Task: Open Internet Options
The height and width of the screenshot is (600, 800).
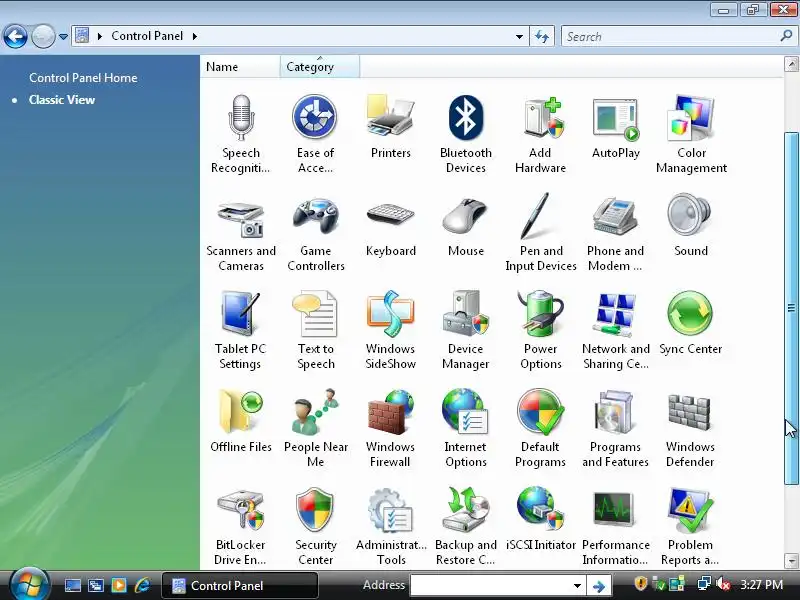Action: (465, 429)
